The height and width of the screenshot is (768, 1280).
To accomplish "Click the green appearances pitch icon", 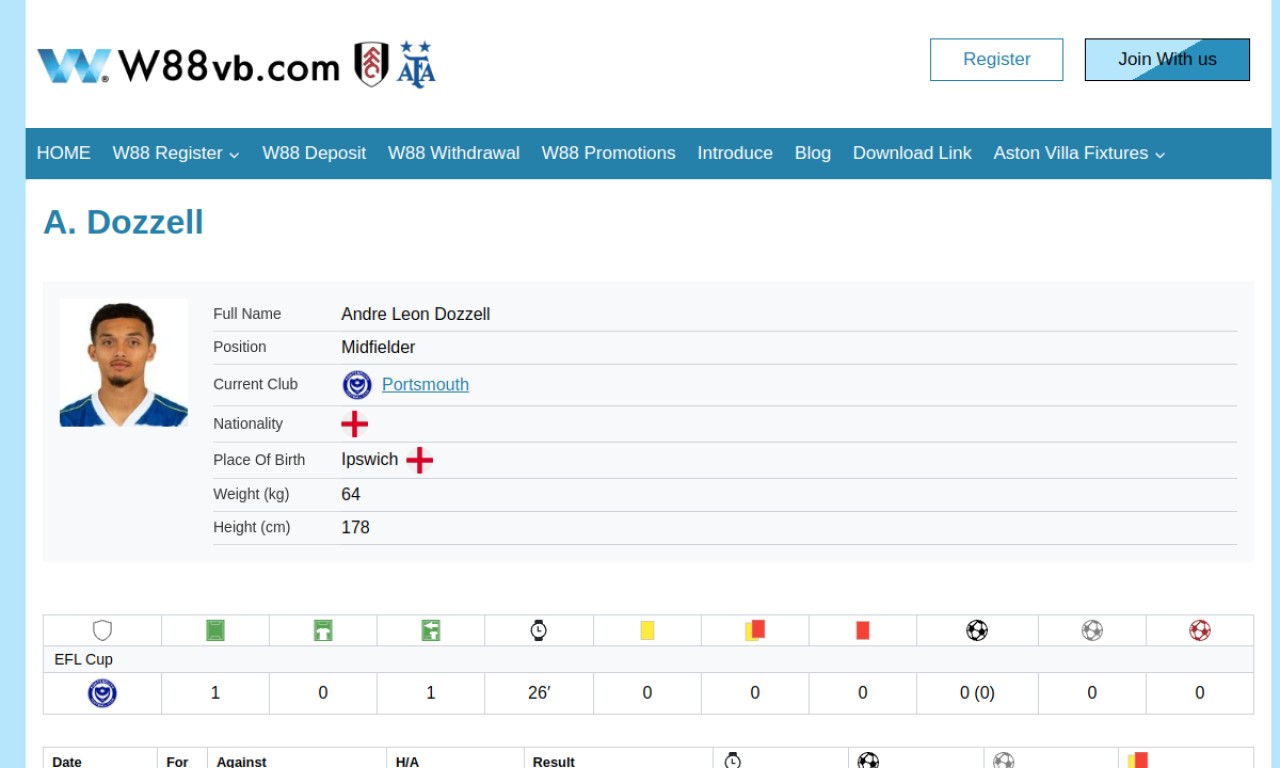I will click(215, 630).
